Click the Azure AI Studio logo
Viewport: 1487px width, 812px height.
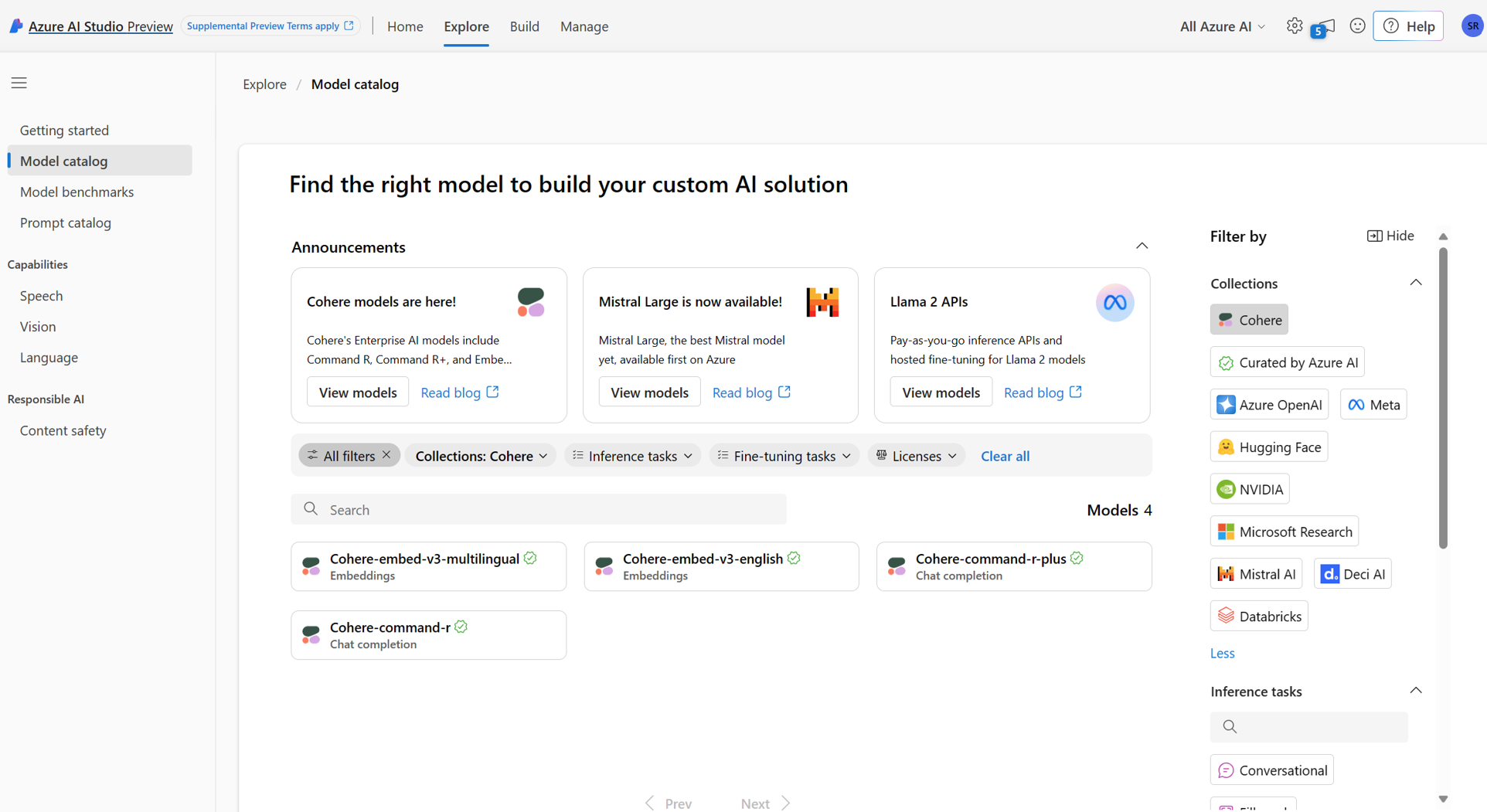pos(15,26)
